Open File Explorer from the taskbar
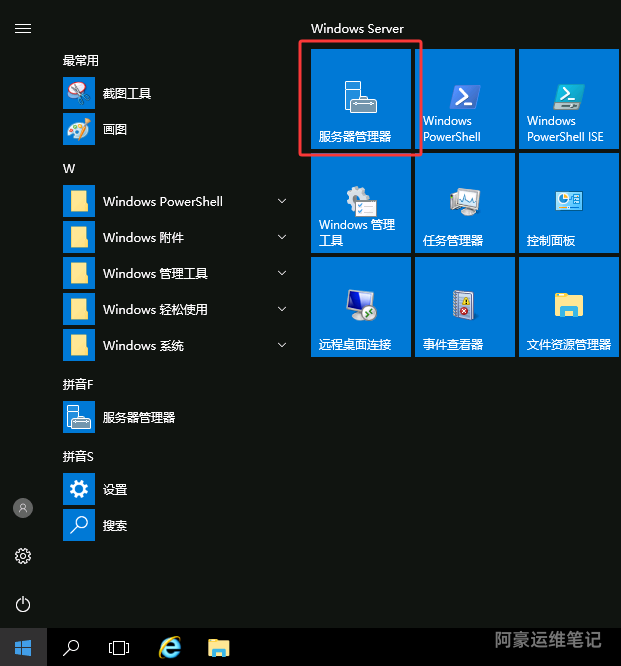 (219, 648)
